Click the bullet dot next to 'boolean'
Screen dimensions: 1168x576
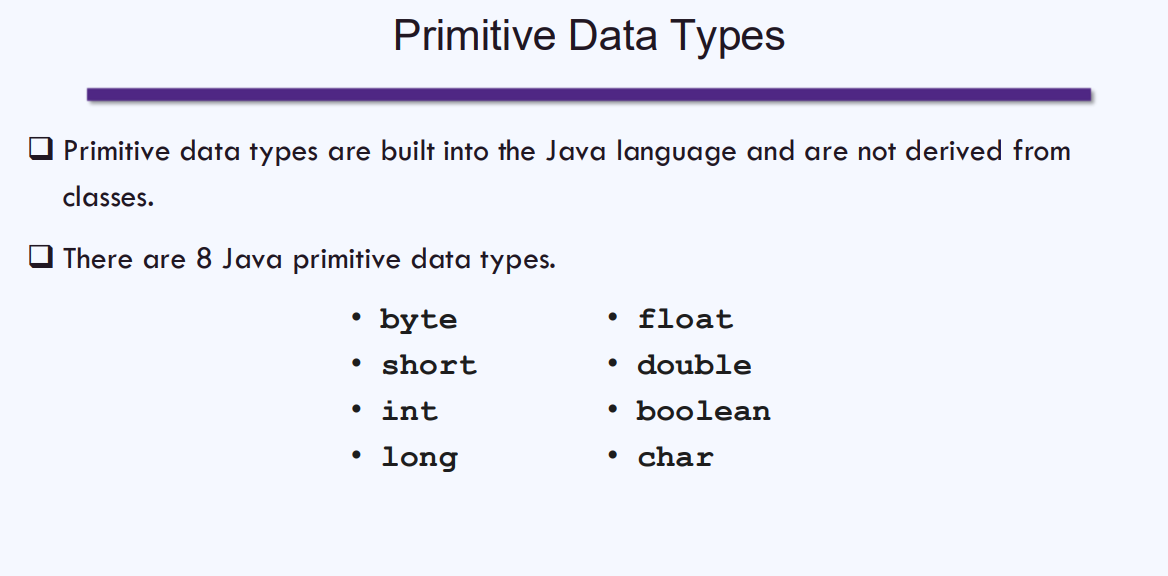pyautogui.click(x=613, y=410)
